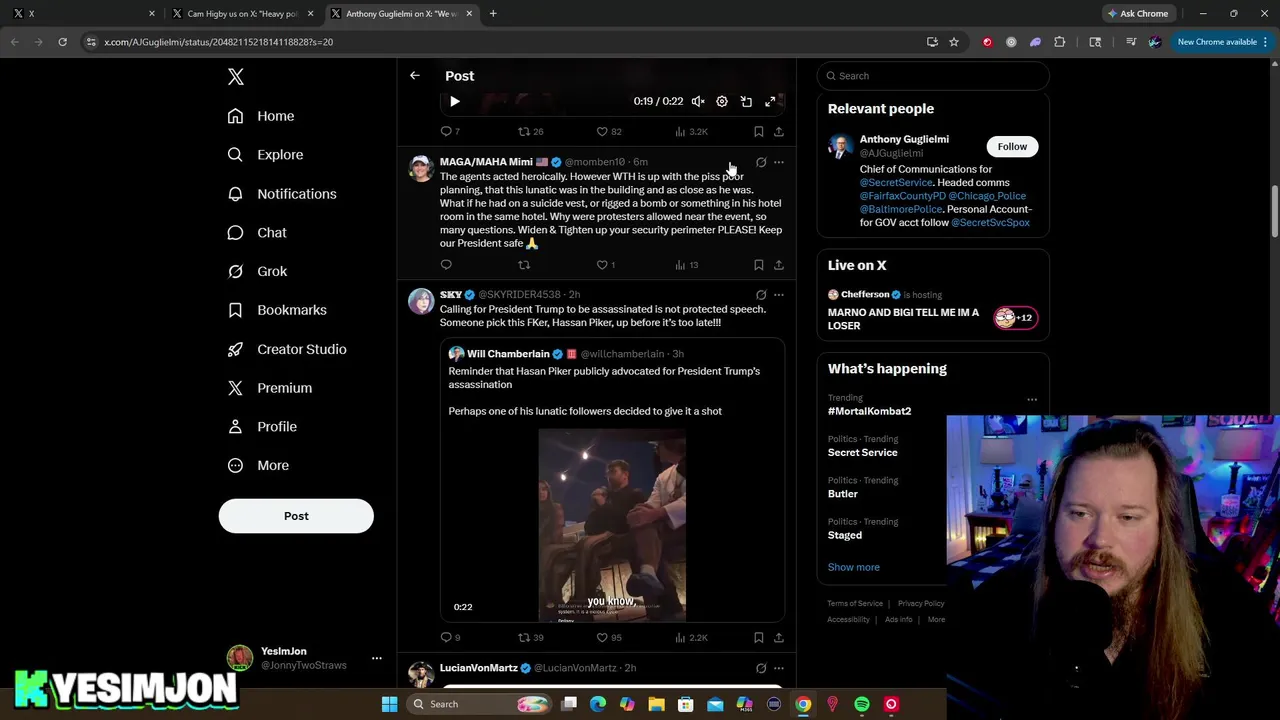The image size is (1280, 720).
Task: Open the Staged trending topic
Action: coord(845,535)
